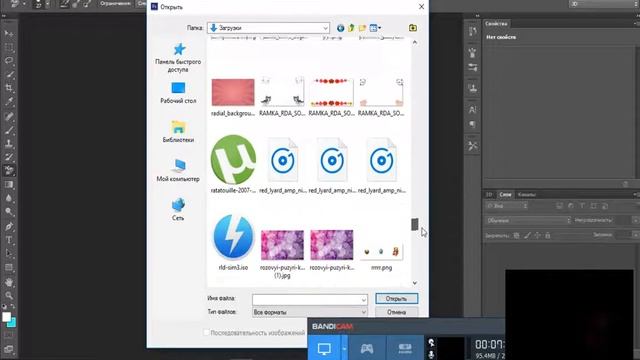This screenshot has width=640, height=360.
Task: Select the Blur tool
Action: click(x=9, y=198)
